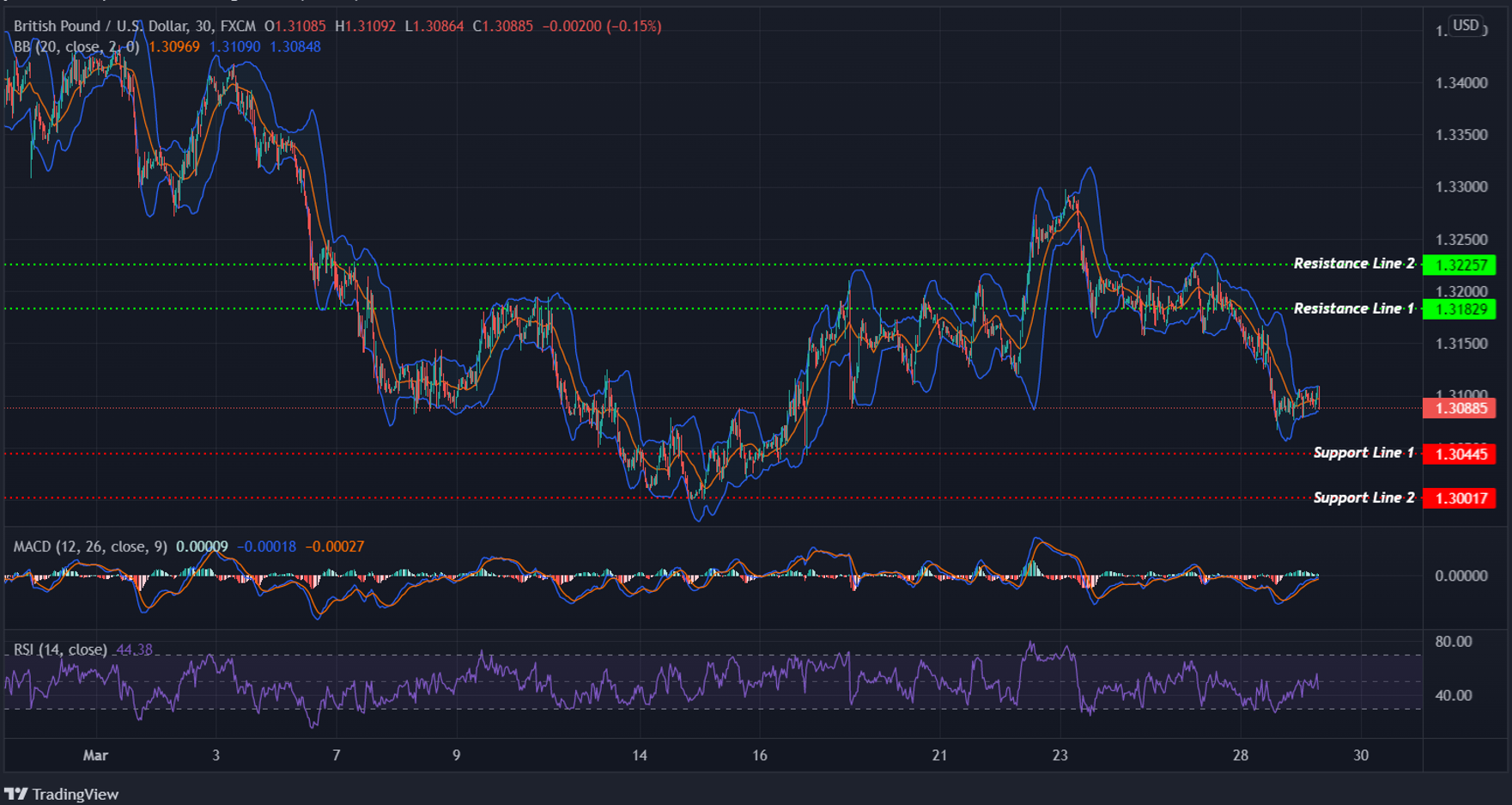Select the RSI reading 44.38
Image resolution: width=1512 pixels, height=805 pixels.
pyautogui.click(x=134, y=650)
